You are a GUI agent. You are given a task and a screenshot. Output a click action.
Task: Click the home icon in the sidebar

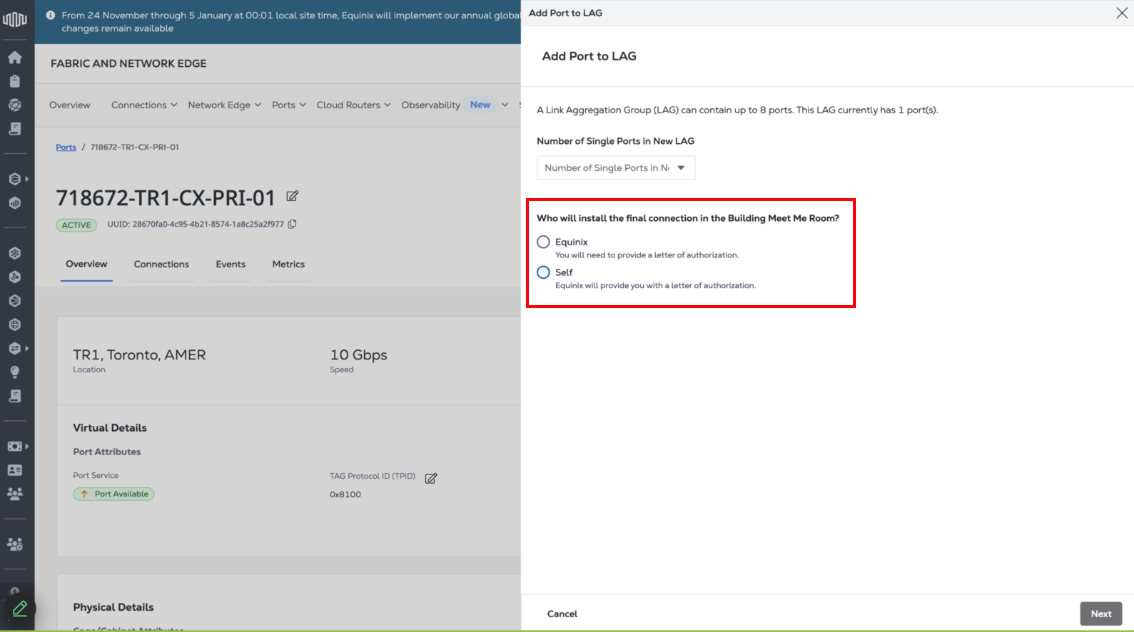coord(15,57)
